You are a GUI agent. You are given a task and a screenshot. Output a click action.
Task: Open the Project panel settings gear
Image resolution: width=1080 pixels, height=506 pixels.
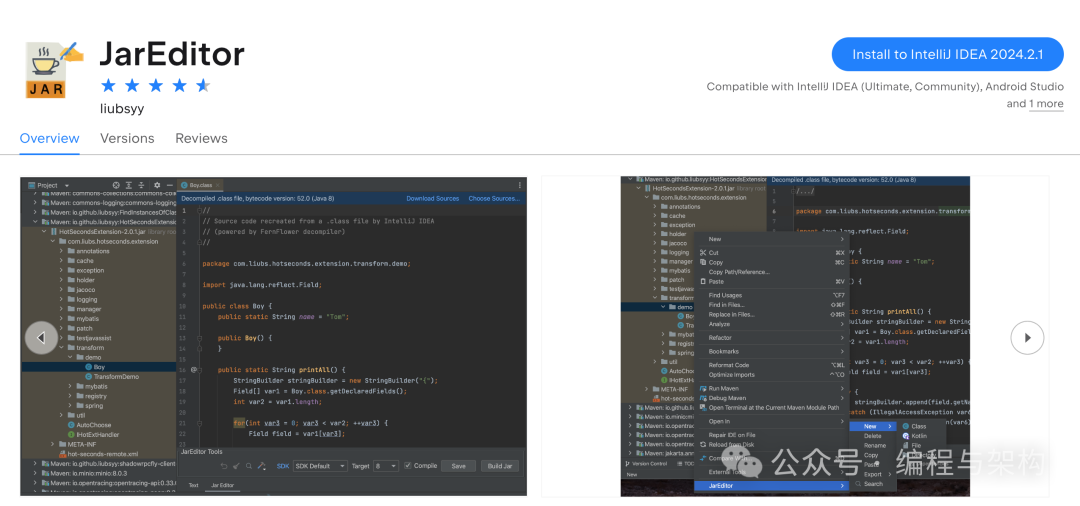[x=157, y=185]
